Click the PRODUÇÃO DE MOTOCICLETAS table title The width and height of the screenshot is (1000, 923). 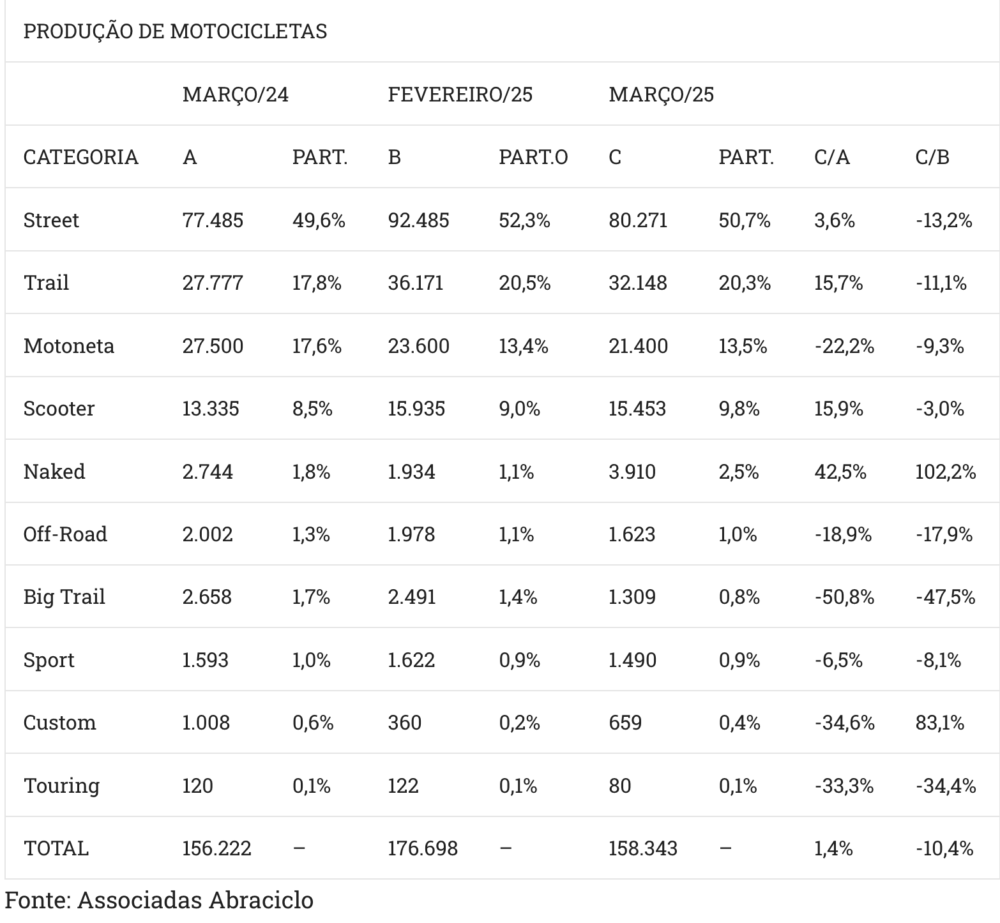(x=175, y=32)
